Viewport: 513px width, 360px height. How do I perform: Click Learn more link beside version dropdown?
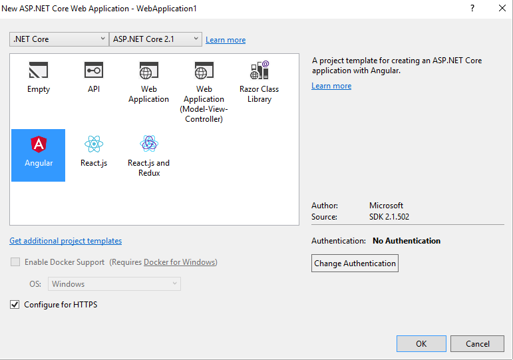[x=226, y=40]
